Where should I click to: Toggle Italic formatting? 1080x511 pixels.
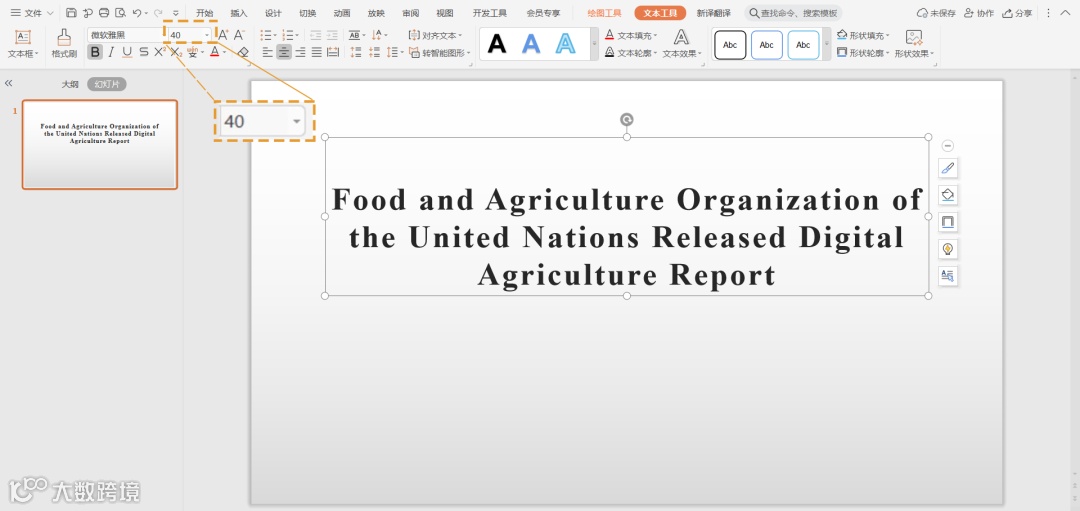pos(111,52)
